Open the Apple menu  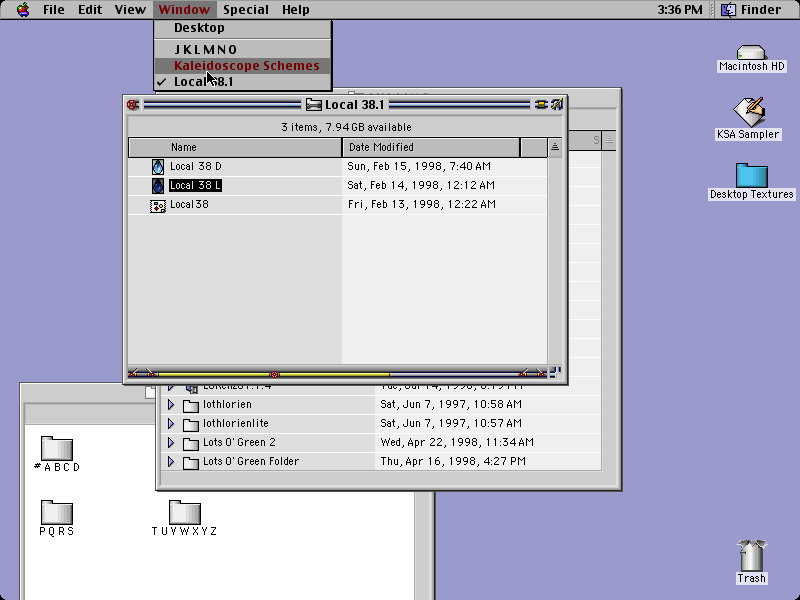pyautogui.click(x=23, y=9)
